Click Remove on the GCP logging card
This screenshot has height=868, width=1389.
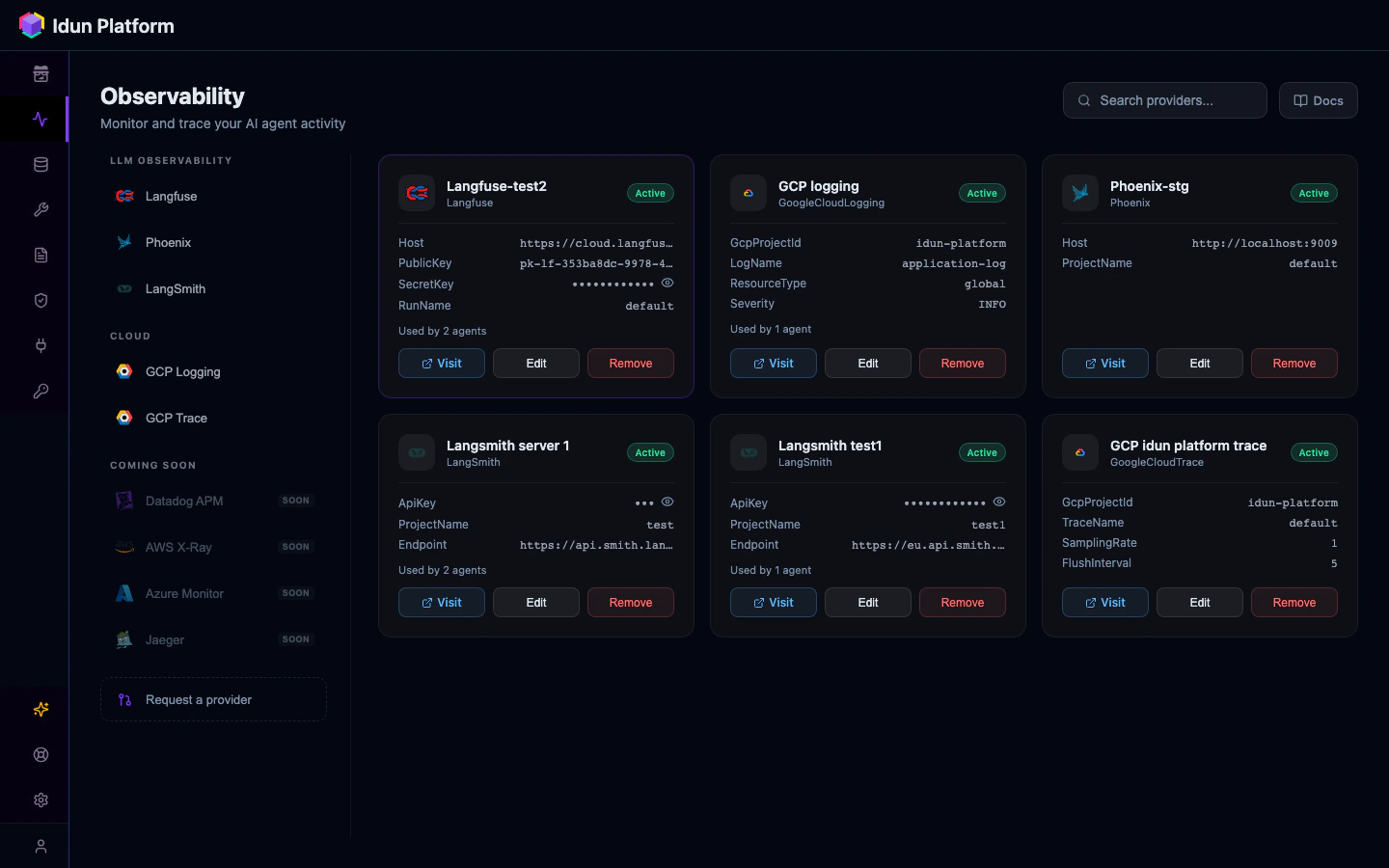[x=962, y=363]
